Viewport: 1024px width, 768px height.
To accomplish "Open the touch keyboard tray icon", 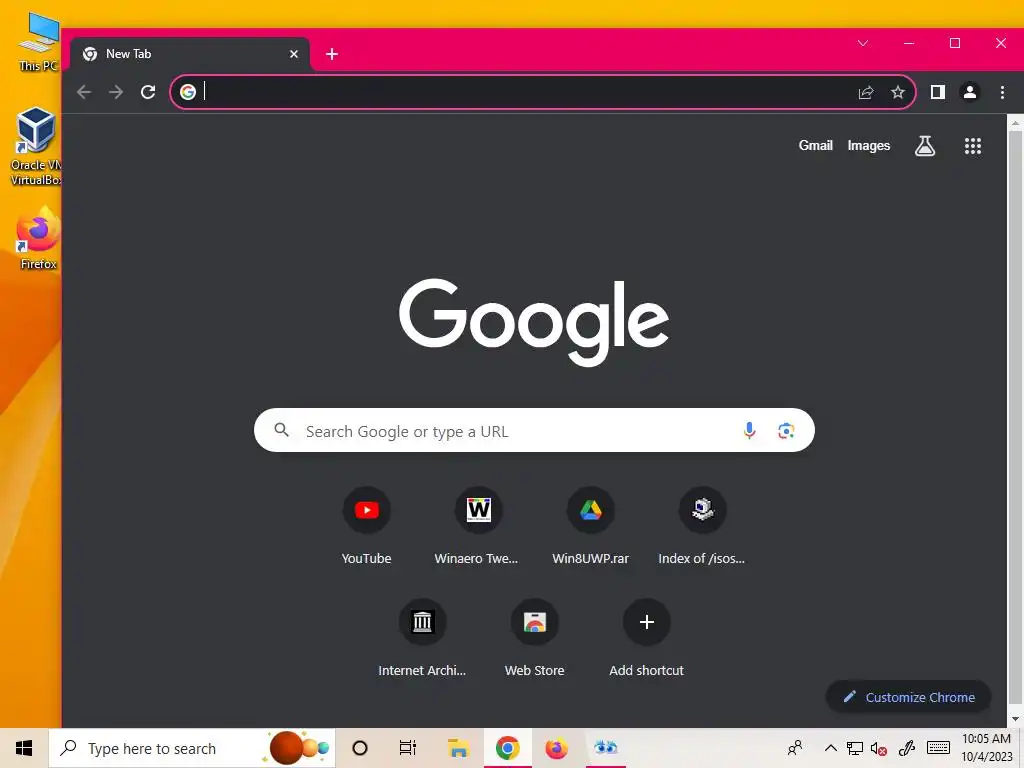I will click(x=938, y=748).
